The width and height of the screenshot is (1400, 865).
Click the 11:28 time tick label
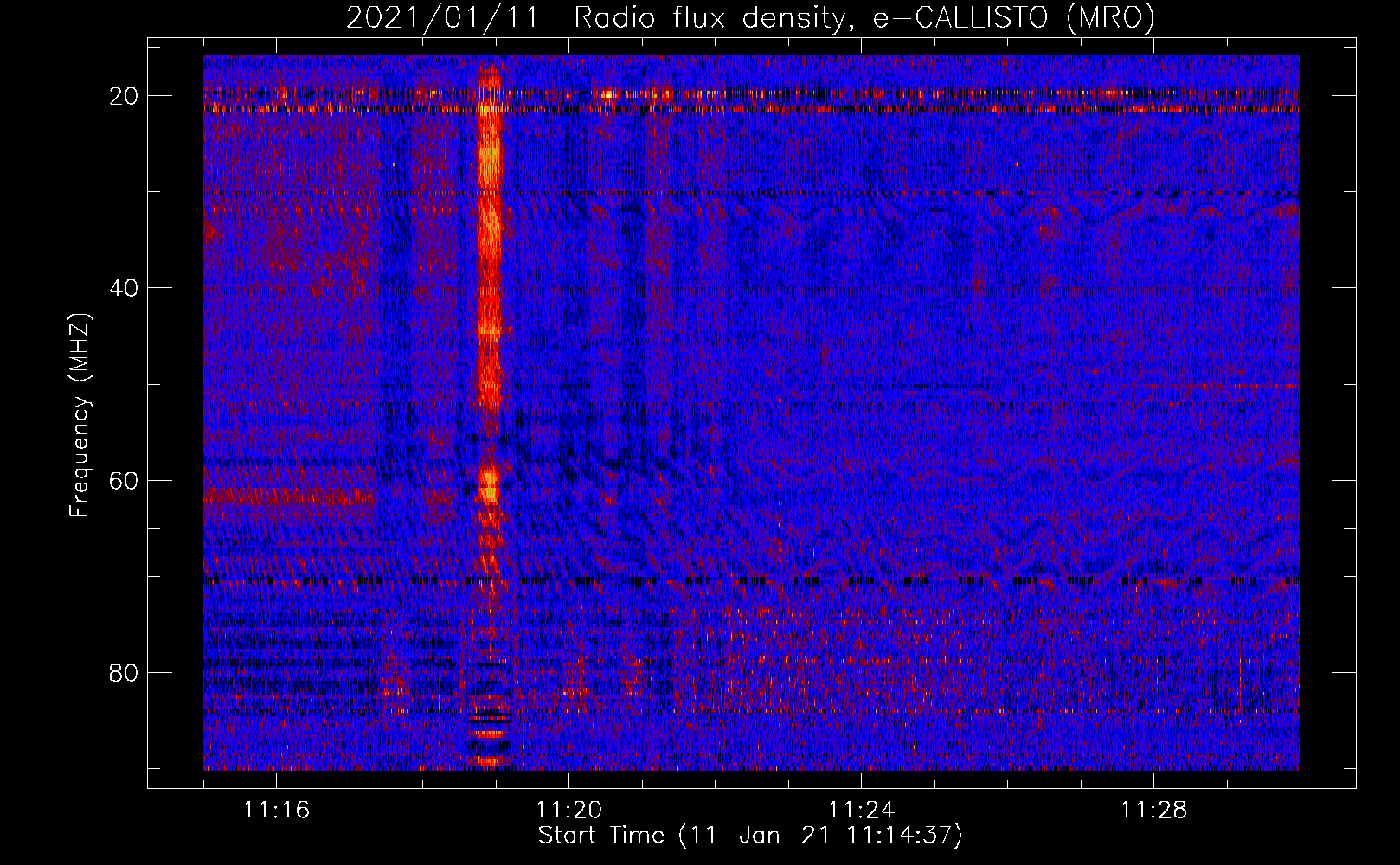(1153, 811)
